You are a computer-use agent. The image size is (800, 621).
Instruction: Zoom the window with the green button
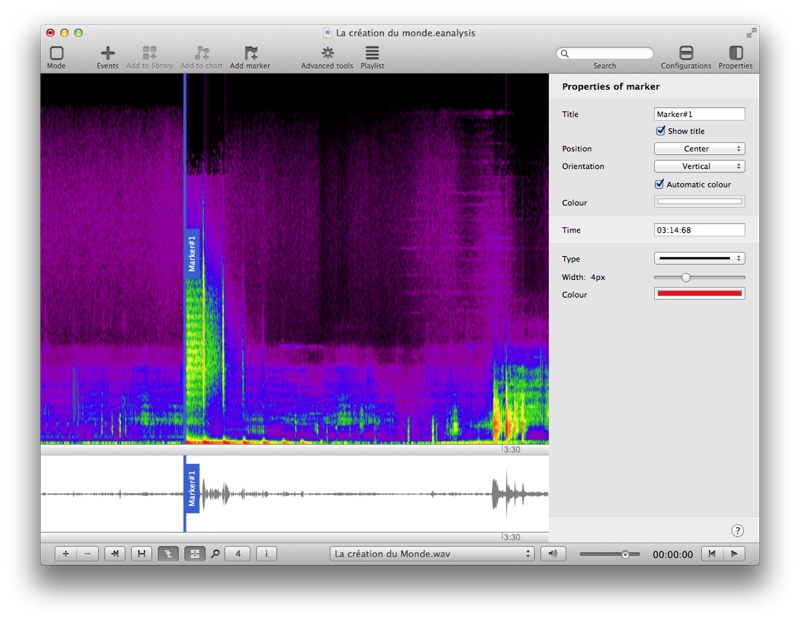[79, 33]
